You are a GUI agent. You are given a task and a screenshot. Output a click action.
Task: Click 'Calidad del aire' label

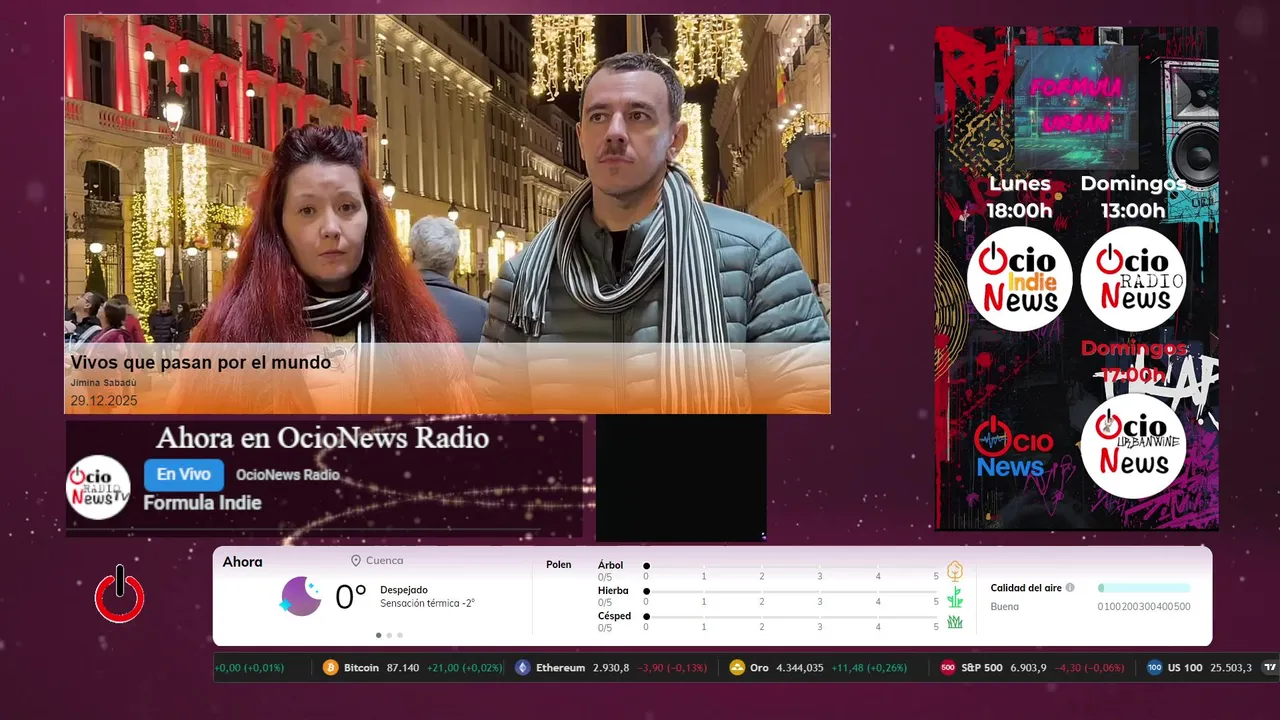1026,588
